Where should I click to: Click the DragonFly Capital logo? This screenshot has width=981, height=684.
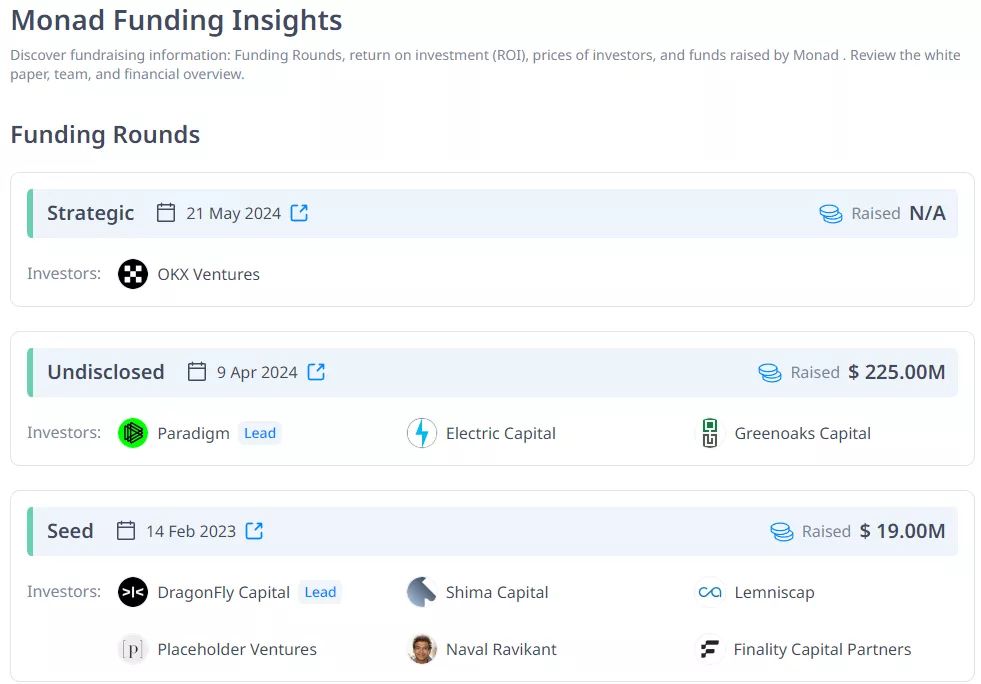pyautogui.click(x=133, y=592)
